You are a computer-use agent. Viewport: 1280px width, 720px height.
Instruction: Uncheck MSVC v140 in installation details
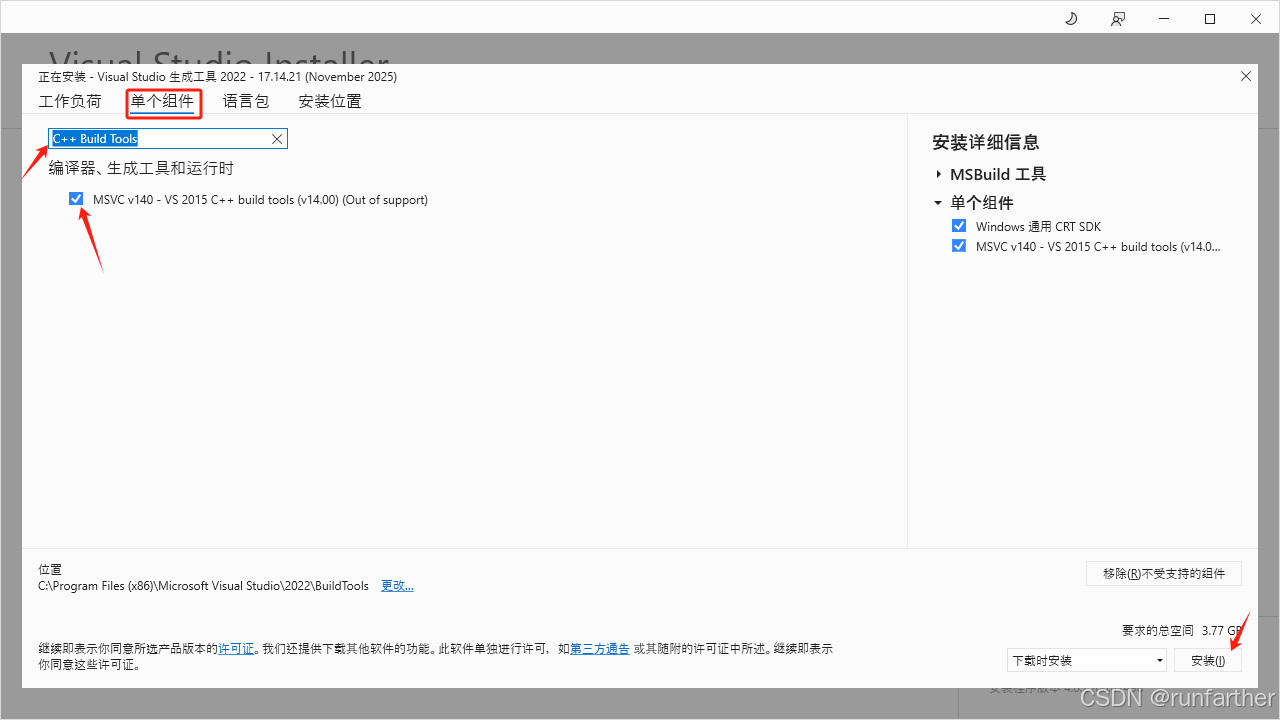959,246
